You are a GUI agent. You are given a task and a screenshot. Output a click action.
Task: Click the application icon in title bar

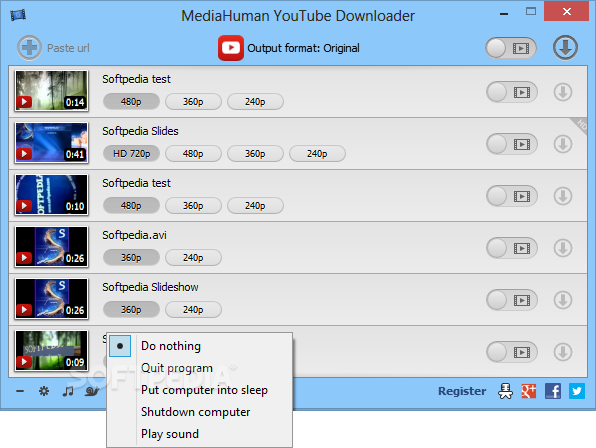[x=18, y=15]
